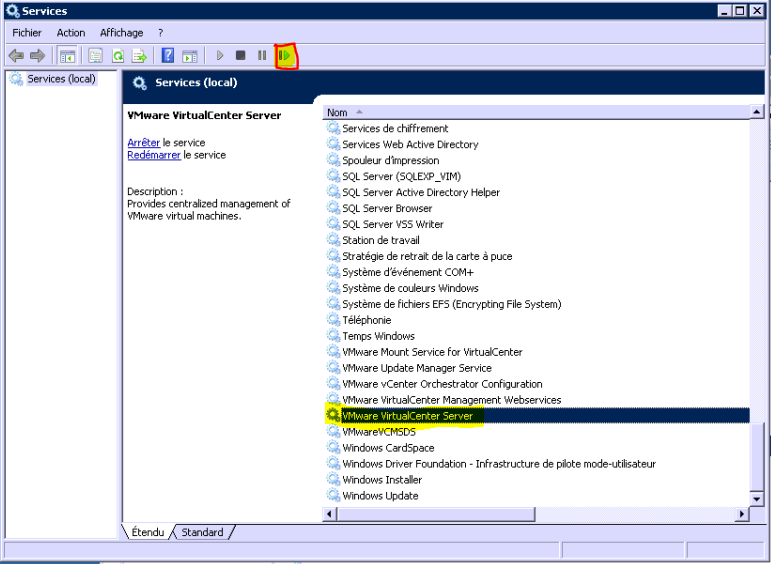This screenshot has width=771, height=564.
Task: Switch to the Standard tab
Action: click(x=202, y=532)
